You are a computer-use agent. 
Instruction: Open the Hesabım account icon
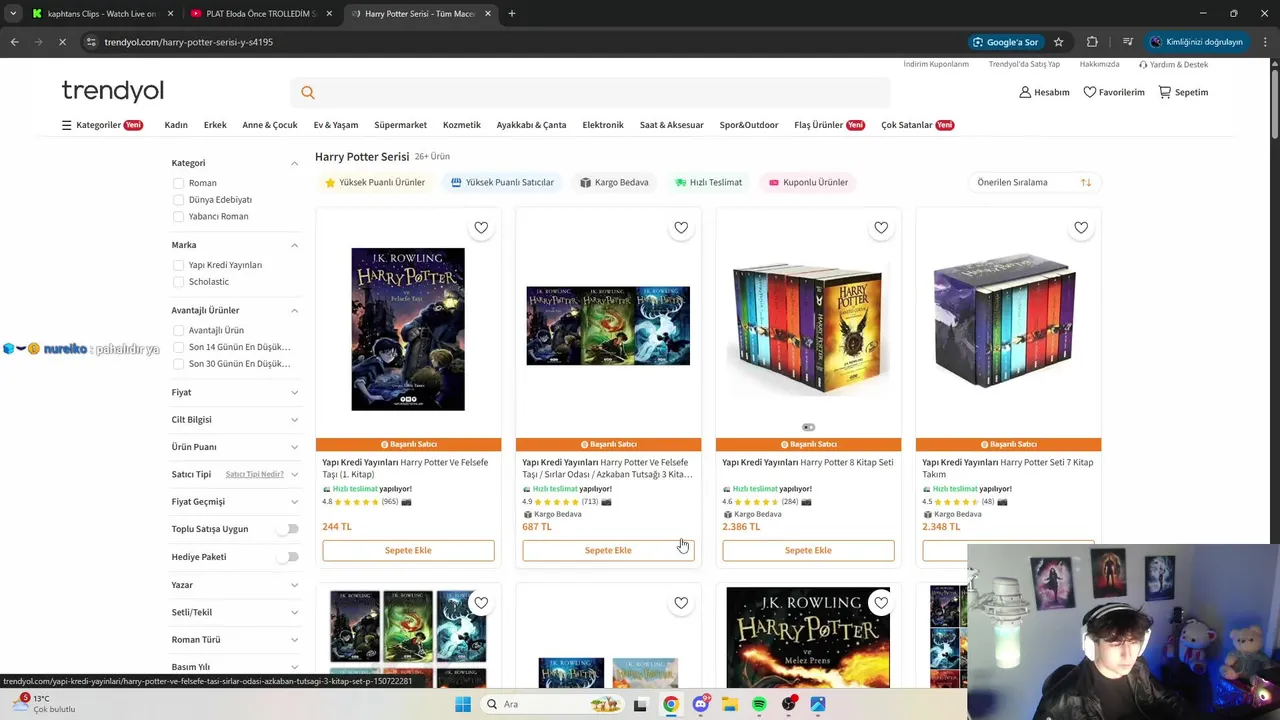[1025, 92]
